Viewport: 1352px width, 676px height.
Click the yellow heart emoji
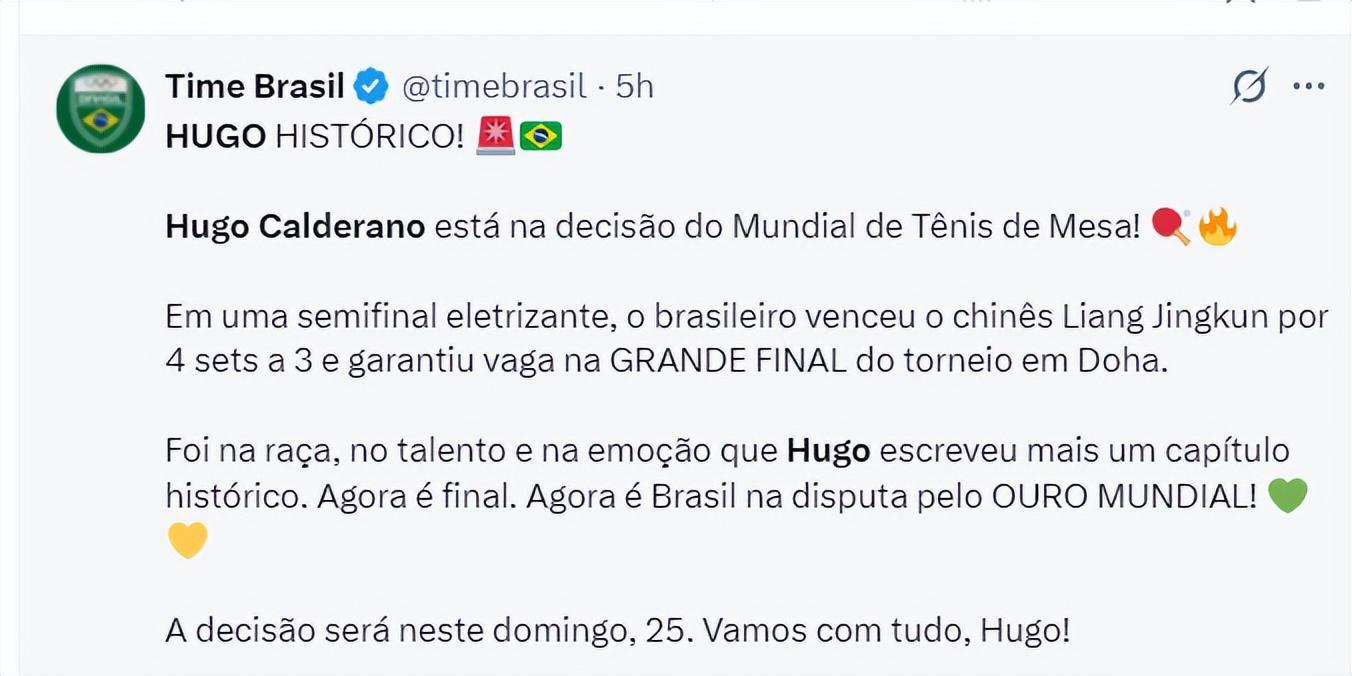coord(187,541)
